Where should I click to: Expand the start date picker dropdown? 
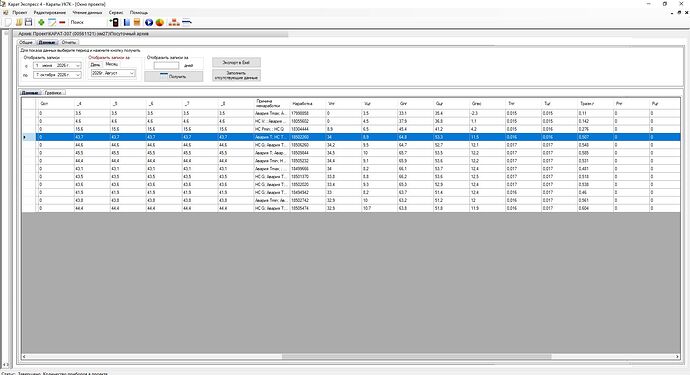(x=78, y=66)
